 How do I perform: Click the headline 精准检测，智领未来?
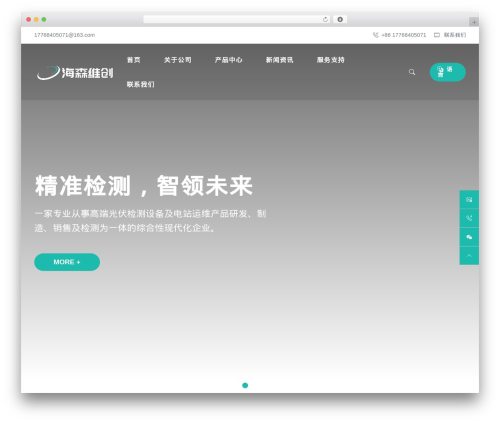pos(144,186)
